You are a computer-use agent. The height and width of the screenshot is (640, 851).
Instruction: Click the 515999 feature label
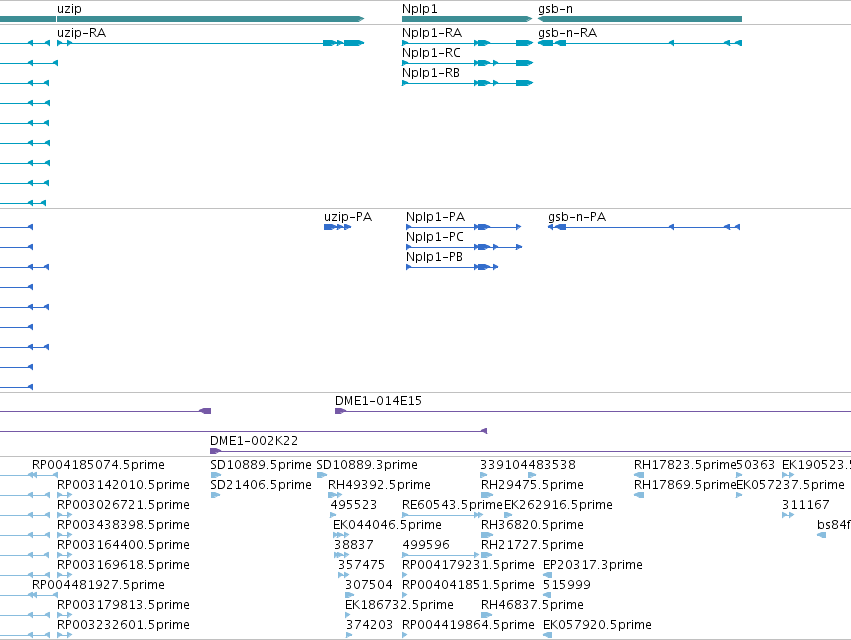pos(567,585)
